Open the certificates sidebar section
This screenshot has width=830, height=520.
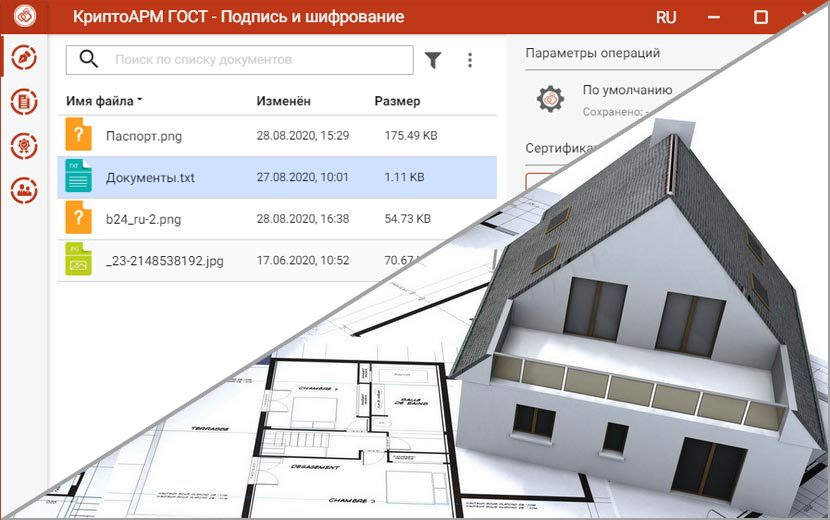(x=24, y=146)
